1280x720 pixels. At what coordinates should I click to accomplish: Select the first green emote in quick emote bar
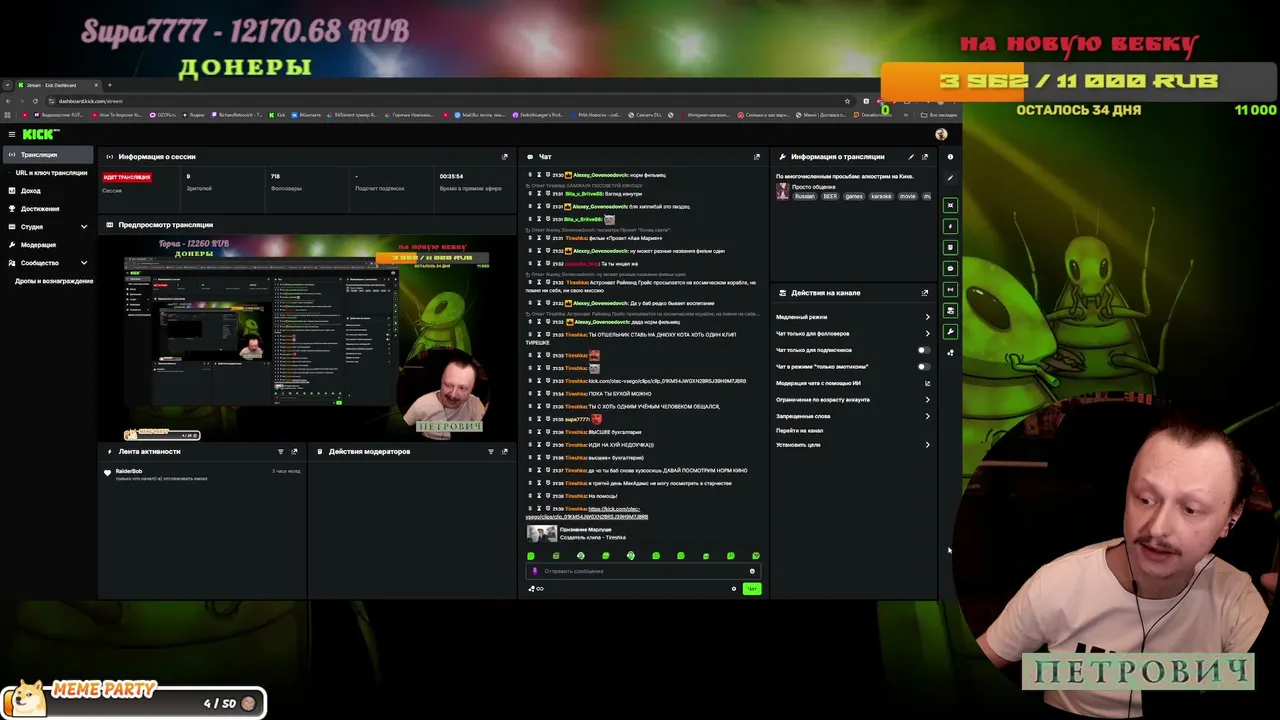pyautogui.click(x=531, y=556)
